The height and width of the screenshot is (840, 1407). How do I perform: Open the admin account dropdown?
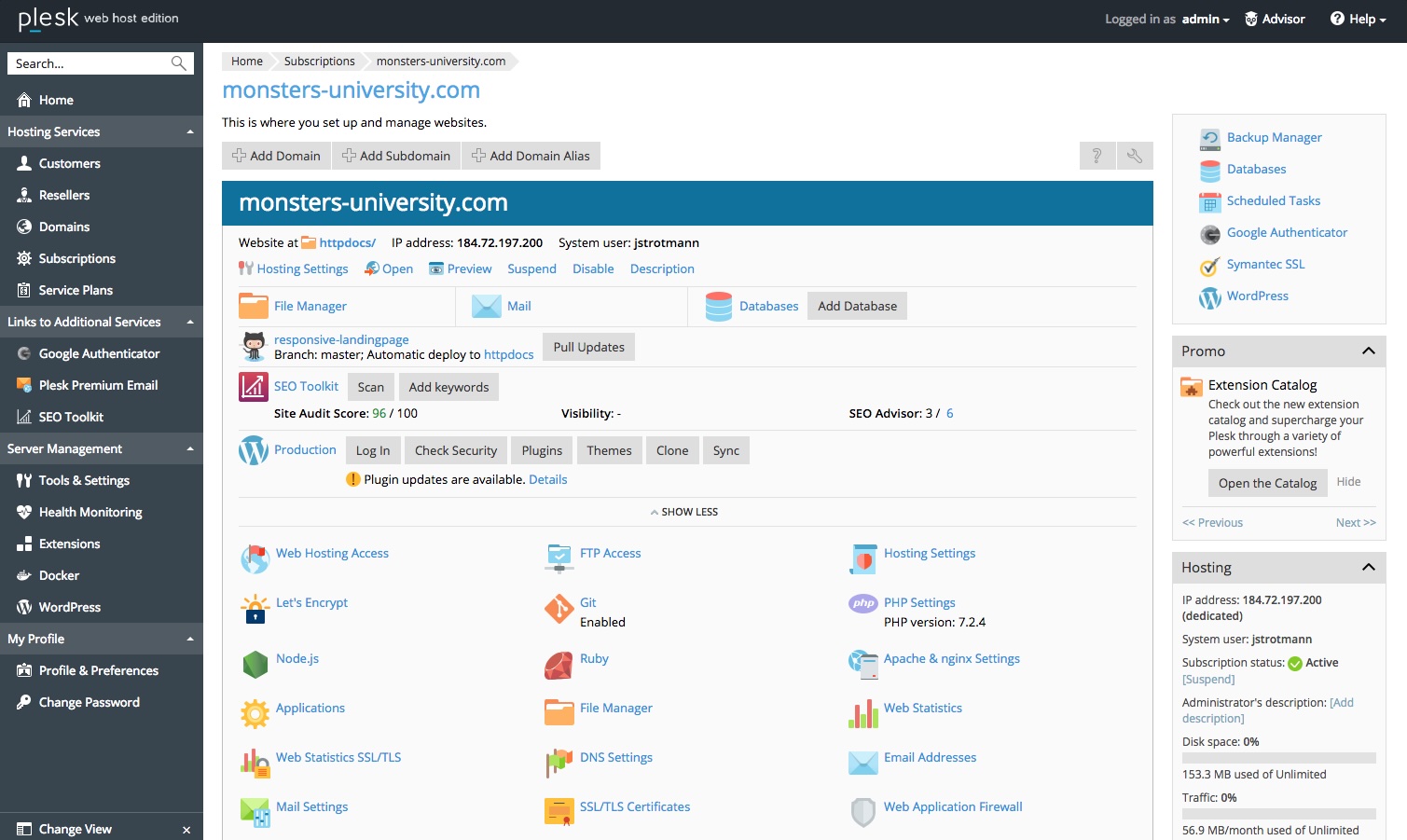[1205, 19]
